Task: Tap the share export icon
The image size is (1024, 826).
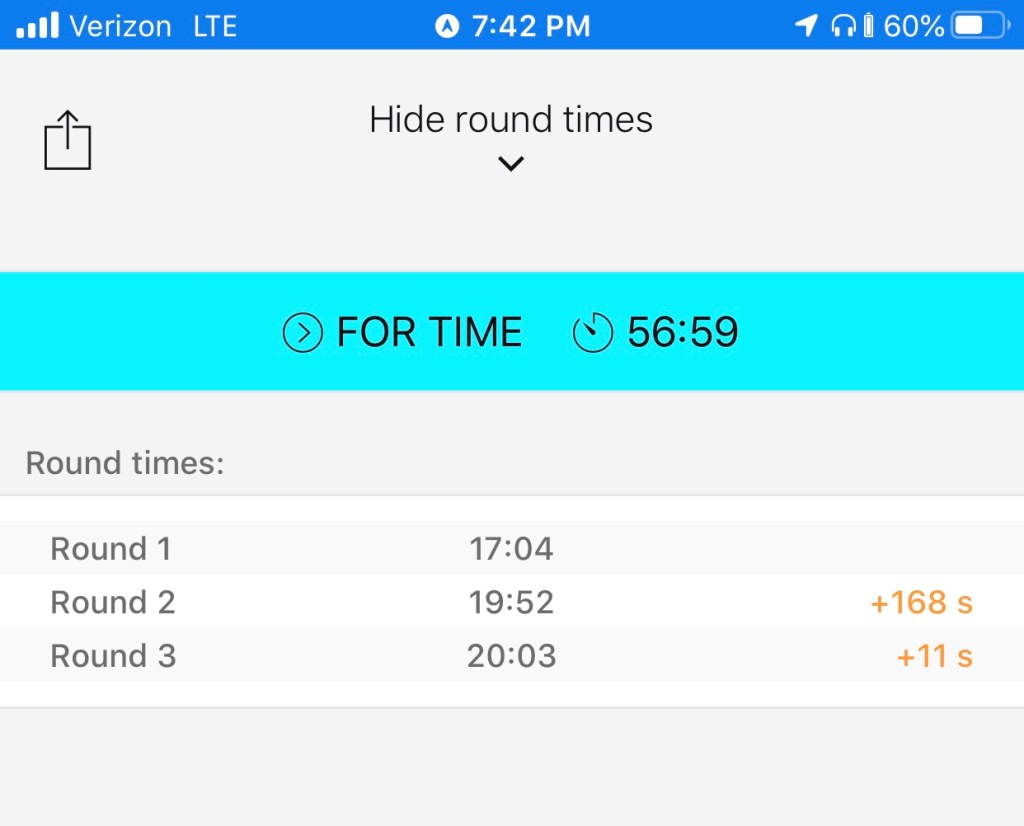Action: [68, 140]
